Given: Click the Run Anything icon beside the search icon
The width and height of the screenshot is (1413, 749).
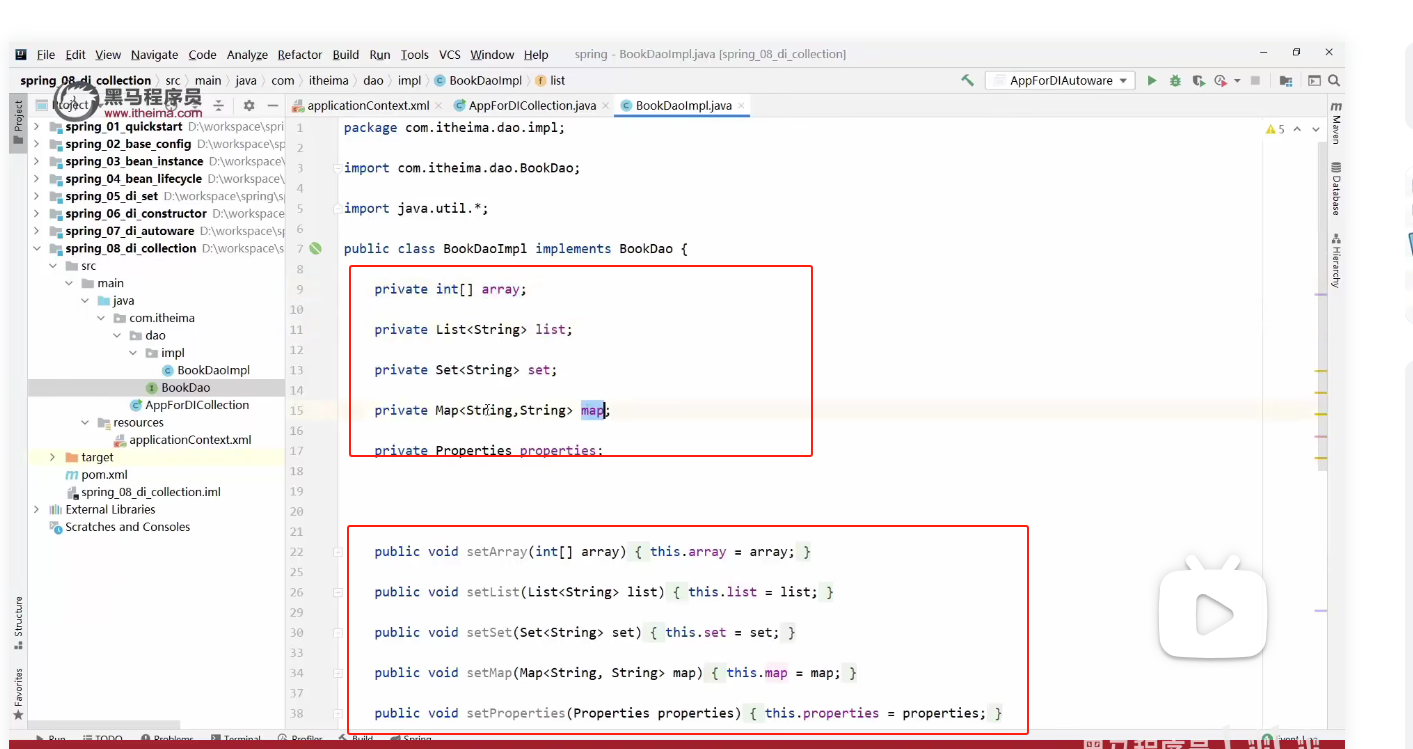Looking at the screenshot, I should coord(1315,81).
